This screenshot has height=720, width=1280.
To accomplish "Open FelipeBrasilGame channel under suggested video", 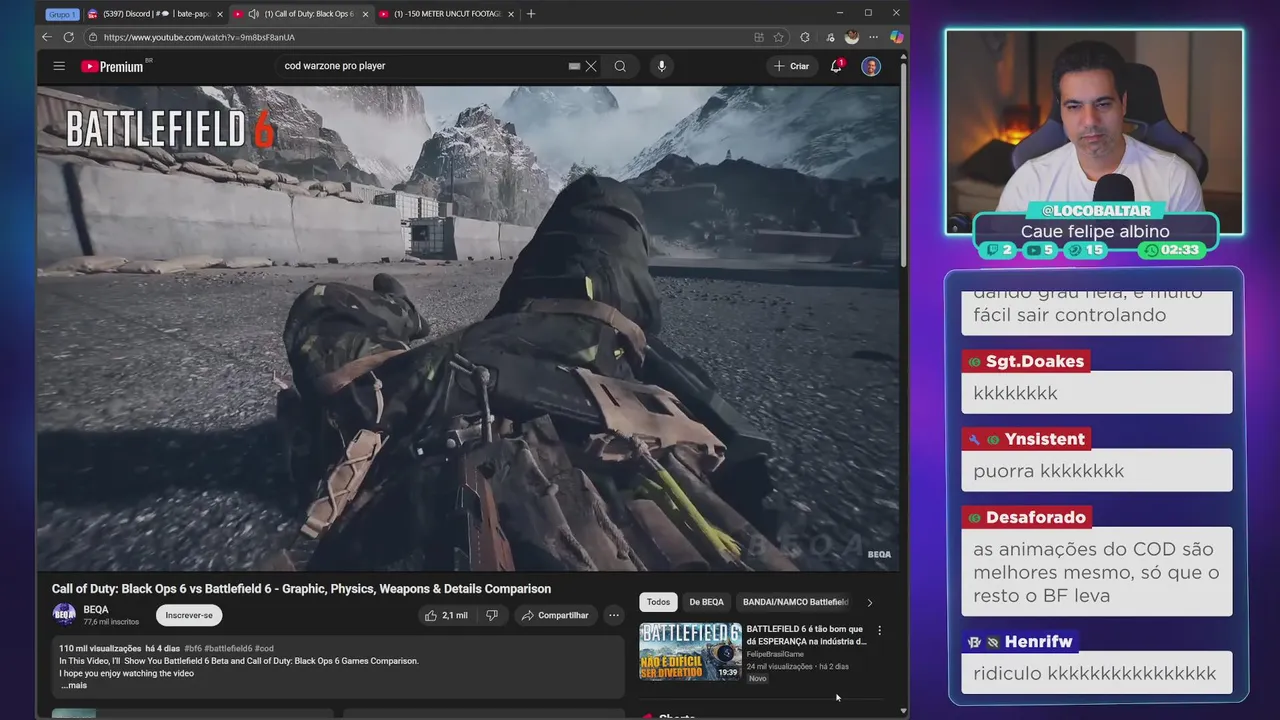I will click(775, 654).
